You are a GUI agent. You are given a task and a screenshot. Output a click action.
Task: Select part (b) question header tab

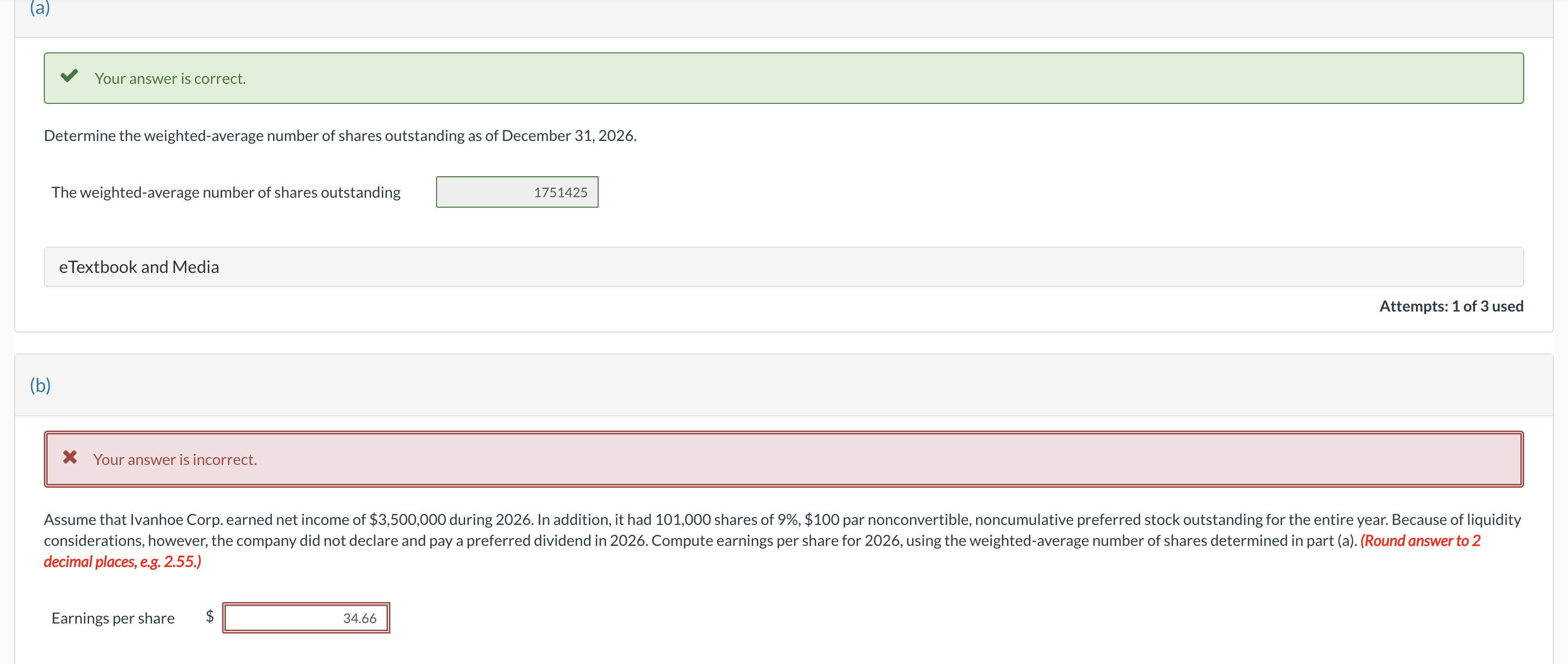40,385
